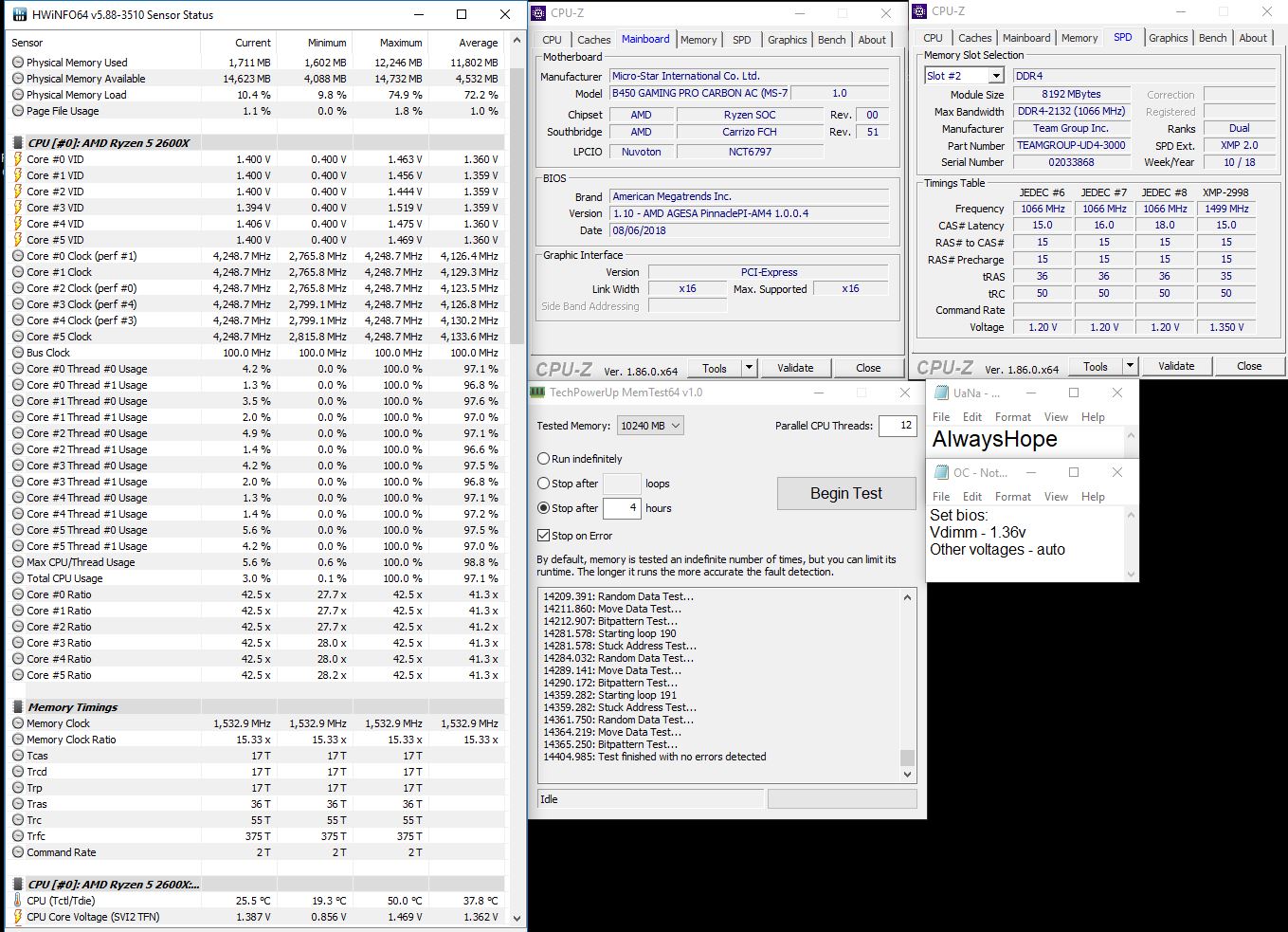Image resolution: width=1288 pixels, height=932 pixels.
Task: Open Tools dropdown arrow in SPD CPU-Z
Action: pos(1130,366)
